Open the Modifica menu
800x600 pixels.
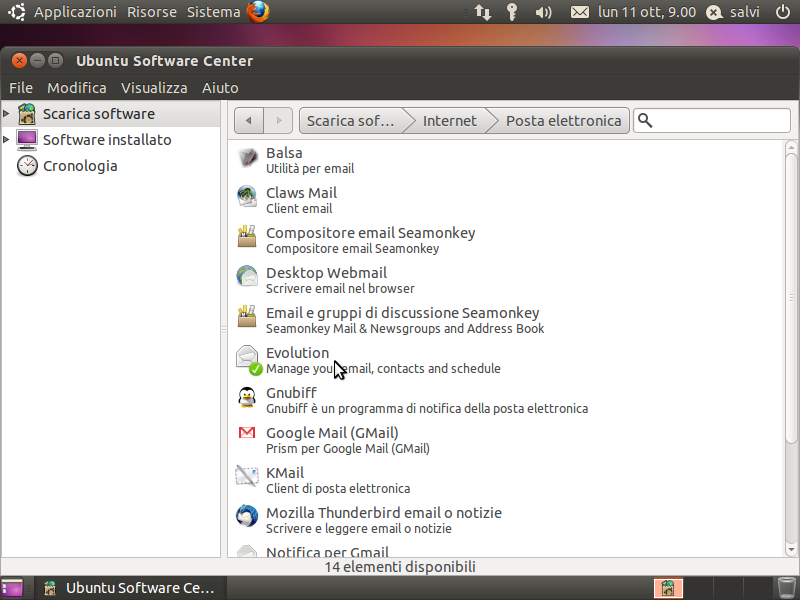tap(77, 88)
